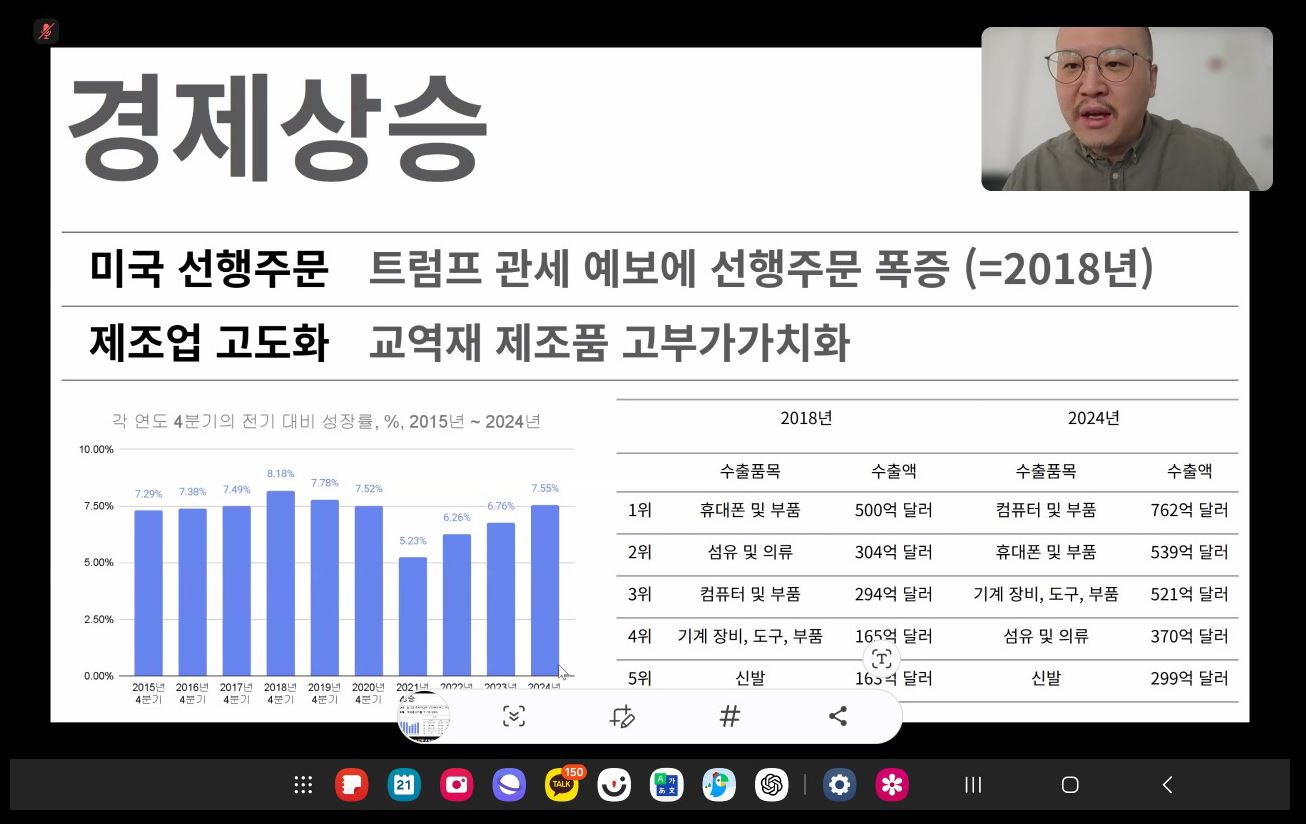This screenshot has height=824, width=1306.
Task: Open the ChatGPT app
Action: (771, 785)
